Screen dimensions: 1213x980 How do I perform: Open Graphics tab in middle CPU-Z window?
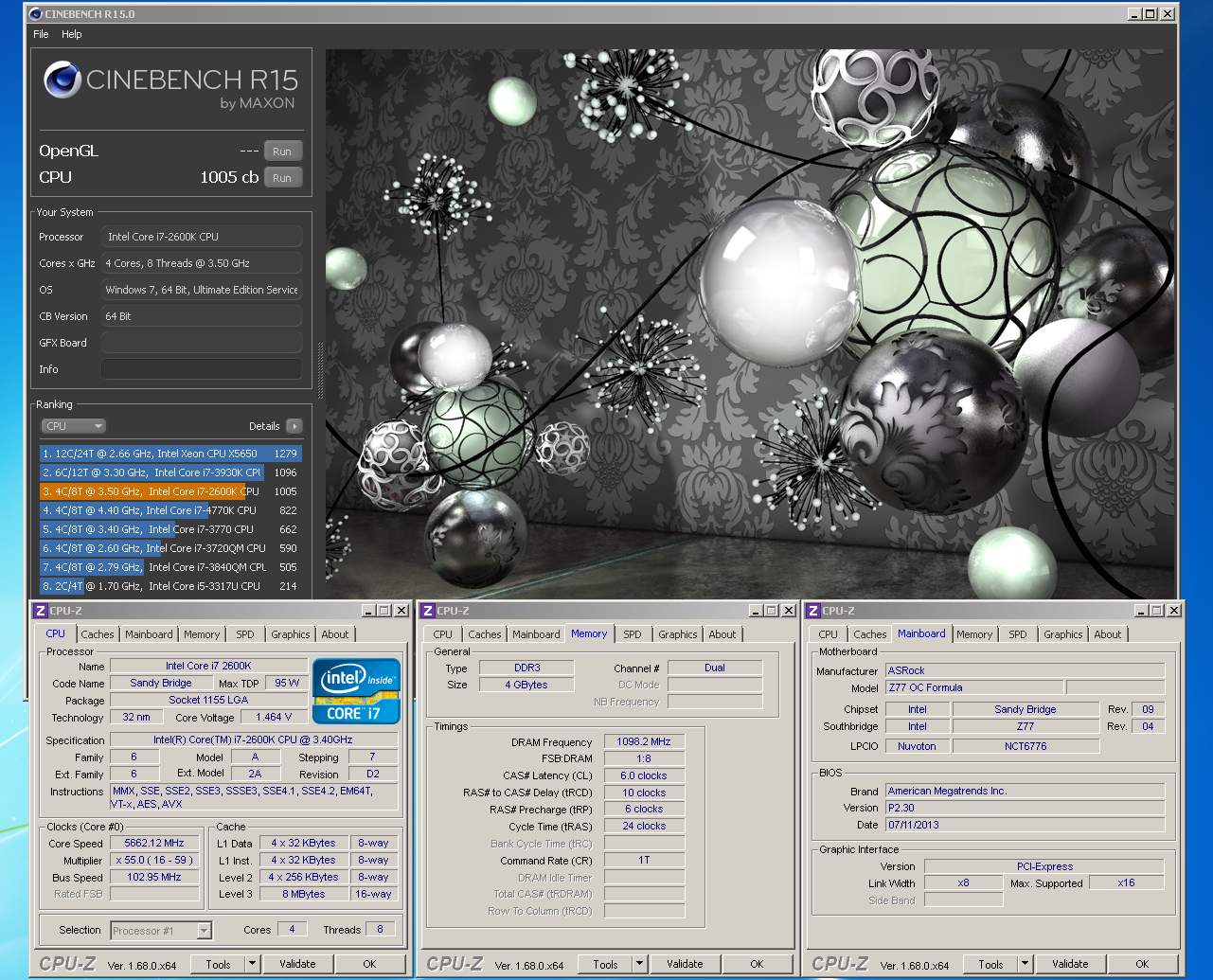point(678,634)
